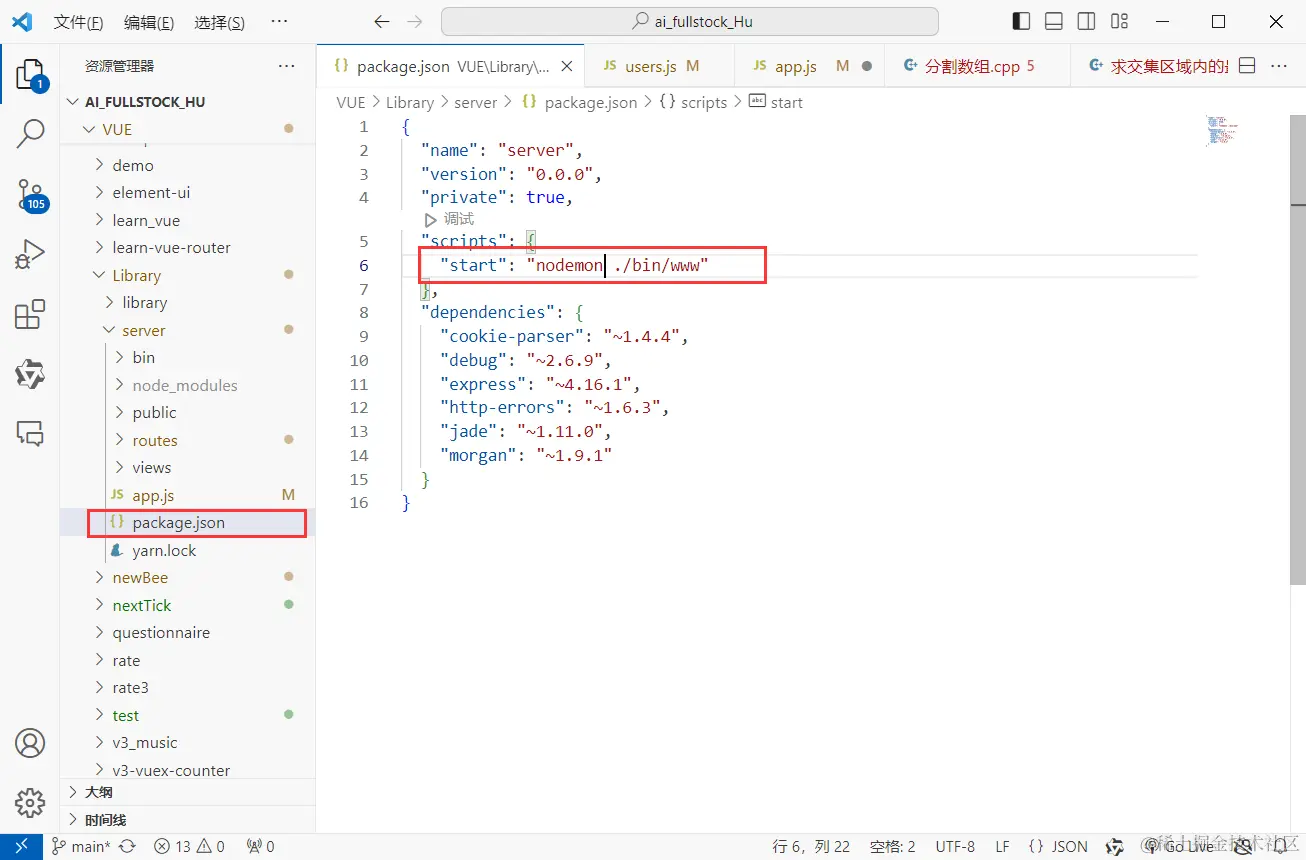Open the Extensions view icon
Image resolution: width=1306 pixels, height=860 pixels.
click(30, 314)
